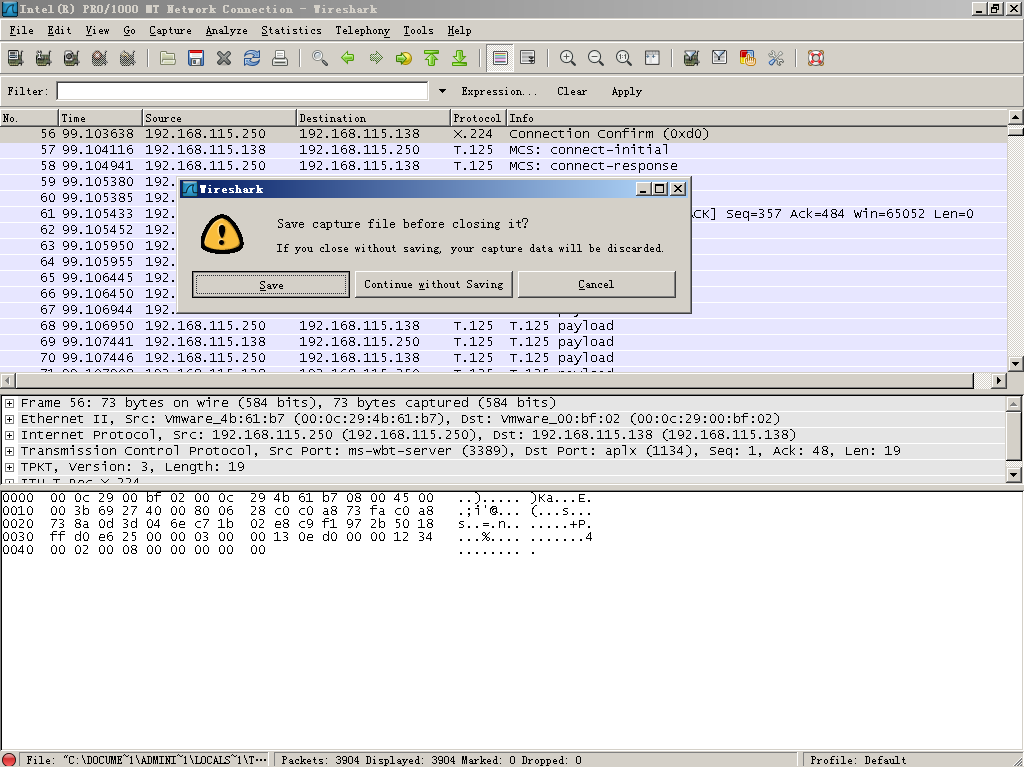Open the Statistics menu
1024x768 pixels.
click(x=291, y=31)
